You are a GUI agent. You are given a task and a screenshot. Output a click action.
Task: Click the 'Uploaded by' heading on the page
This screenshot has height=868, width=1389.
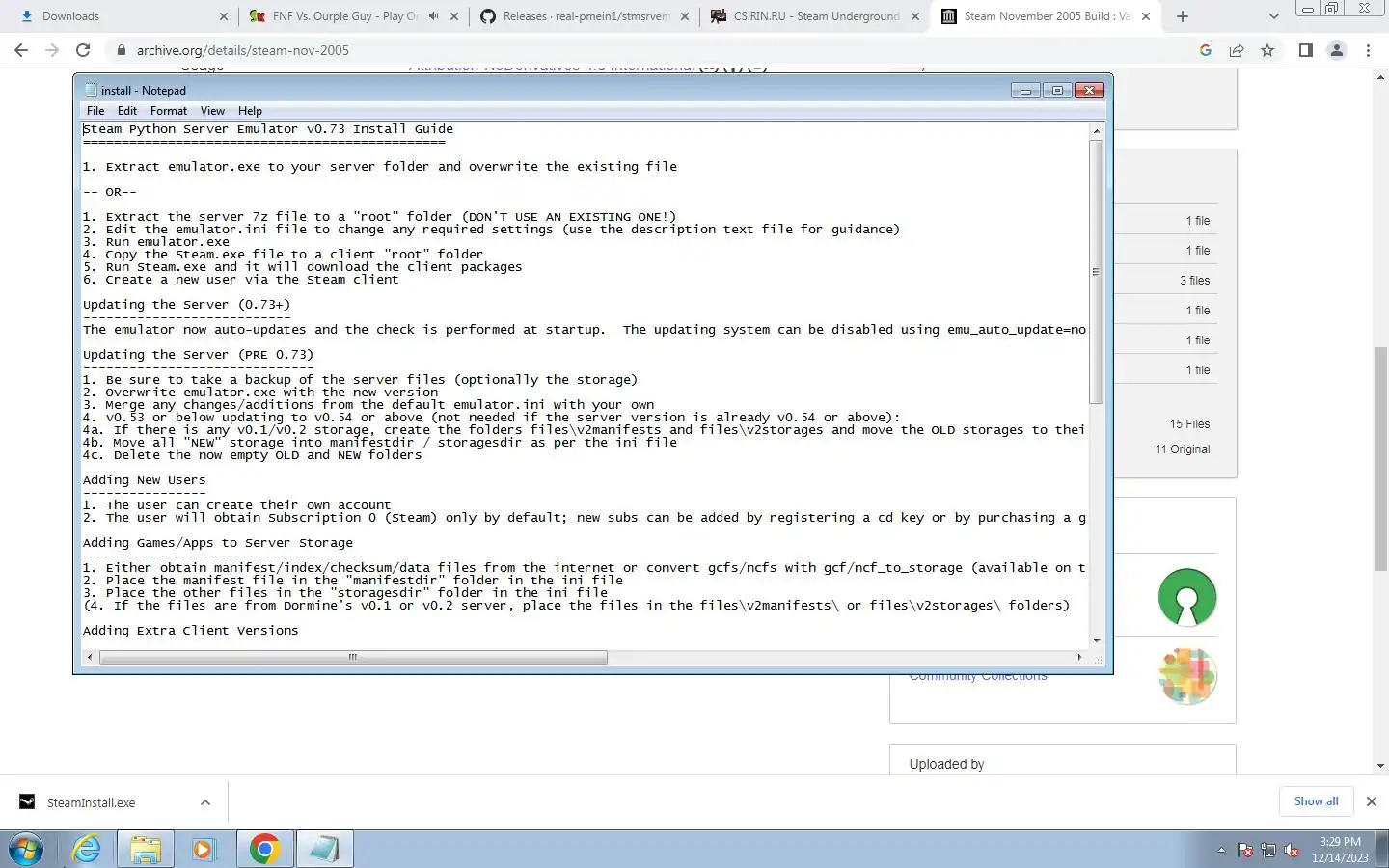946,764
